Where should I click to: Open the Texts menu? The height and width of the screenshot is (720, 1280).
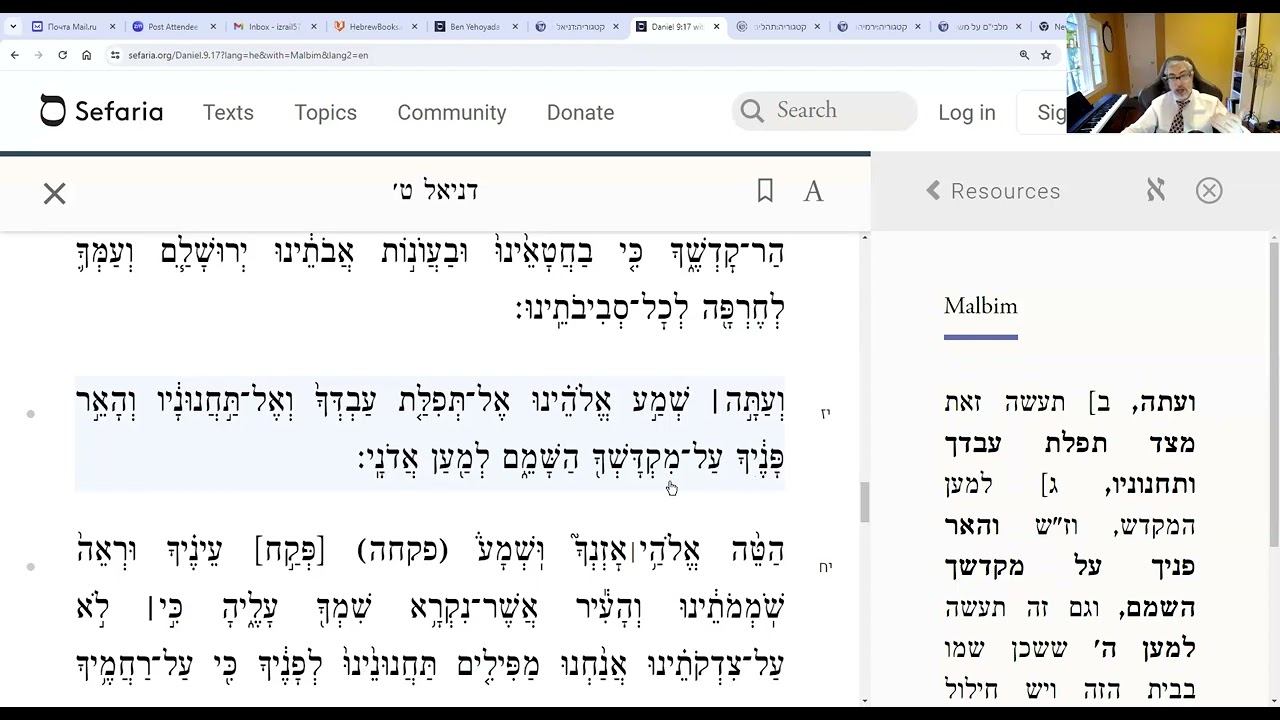pyautogui.click(x=228, y=113)
